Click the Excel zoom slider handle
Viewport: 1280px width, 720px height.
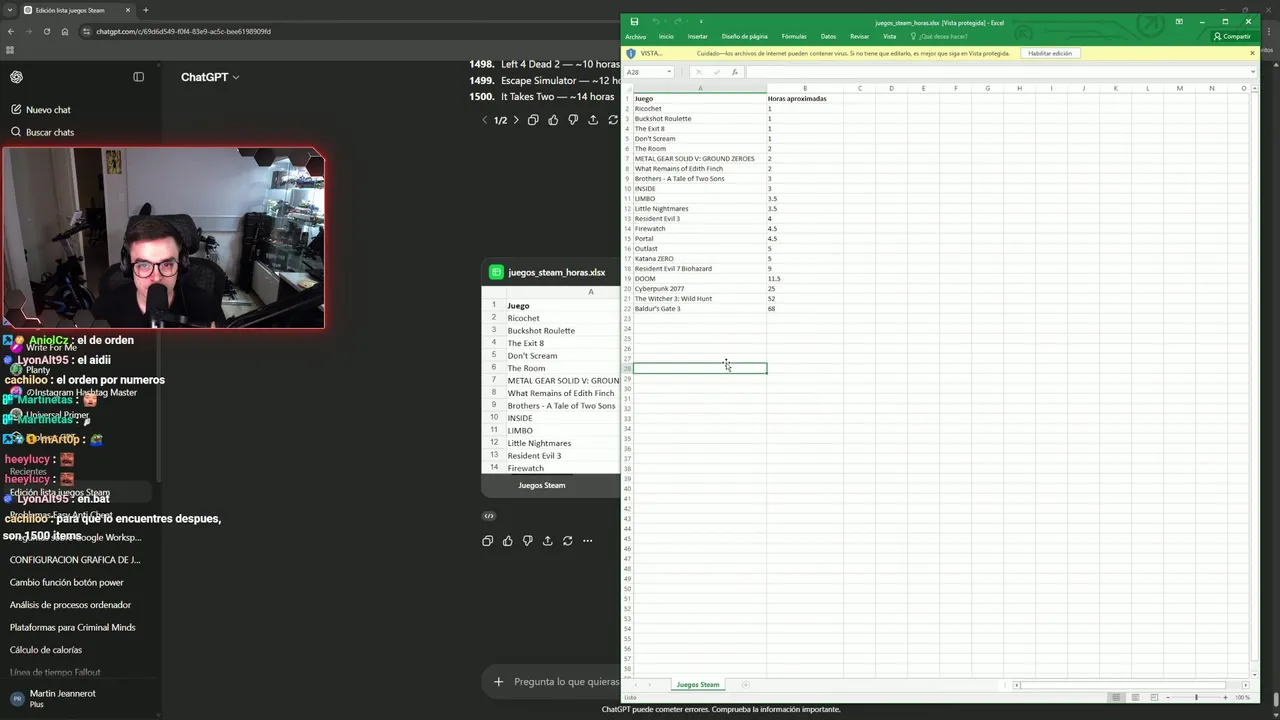coord(1196,697)
